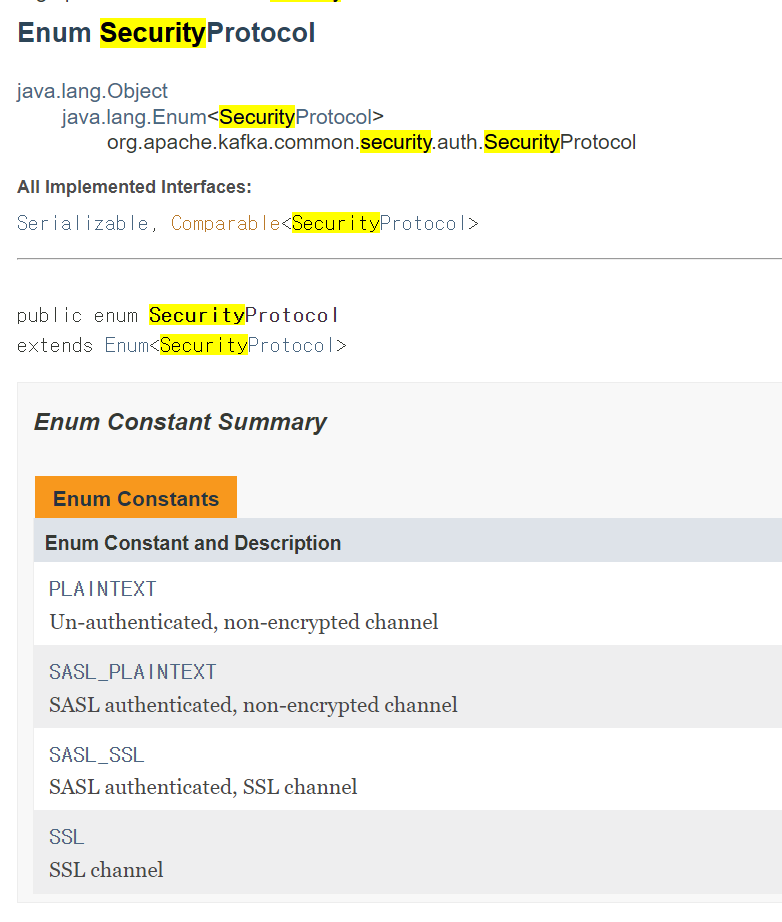Click the org.apache.kafka.common.security.auth.SecurityProtocol class path

(371, 142)
